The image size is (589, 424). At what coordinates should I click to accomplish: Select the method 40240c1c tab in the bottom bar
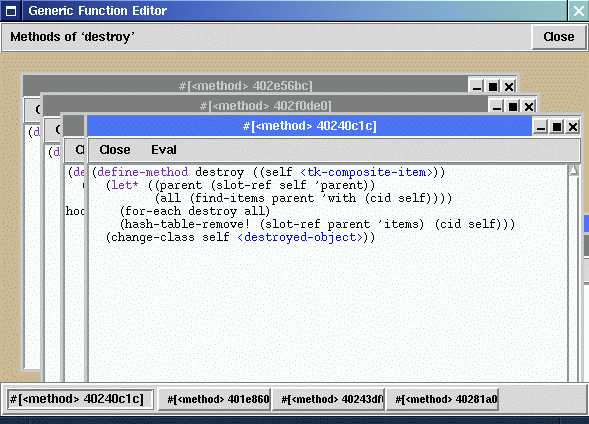click(x=80, y=399)
